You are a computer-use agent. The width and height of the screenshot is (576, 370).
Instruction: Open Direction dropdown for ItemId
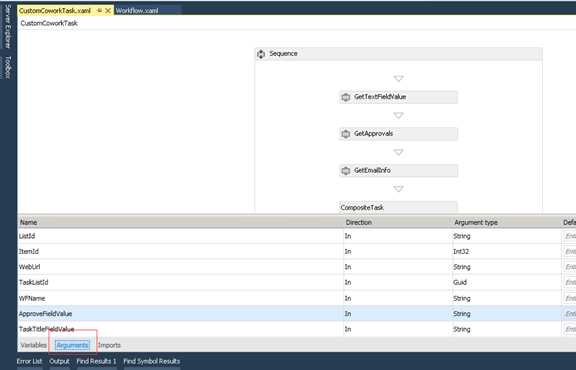tap(397, 251)
